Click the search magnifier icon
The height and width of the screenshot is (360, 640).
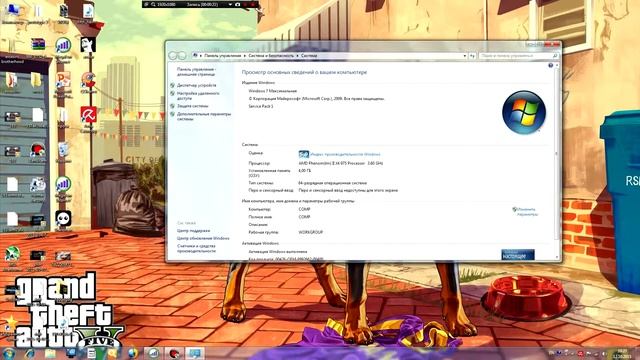[555, 56]
